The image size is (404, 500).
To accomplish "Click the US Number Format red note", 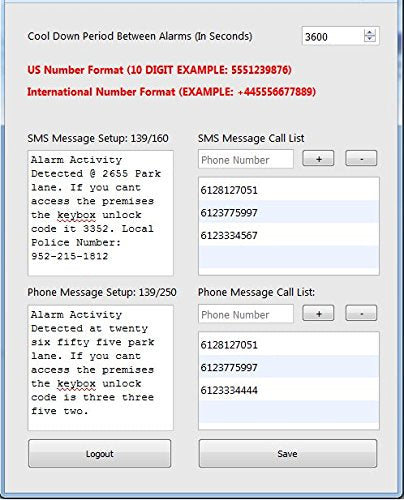I will pos(159,70).
